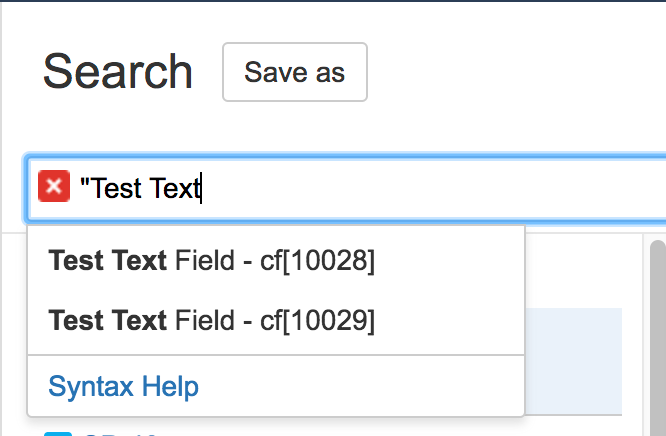Click the vertical scrollbar on the right
This screenshot has width=666, height=436.
658,330
